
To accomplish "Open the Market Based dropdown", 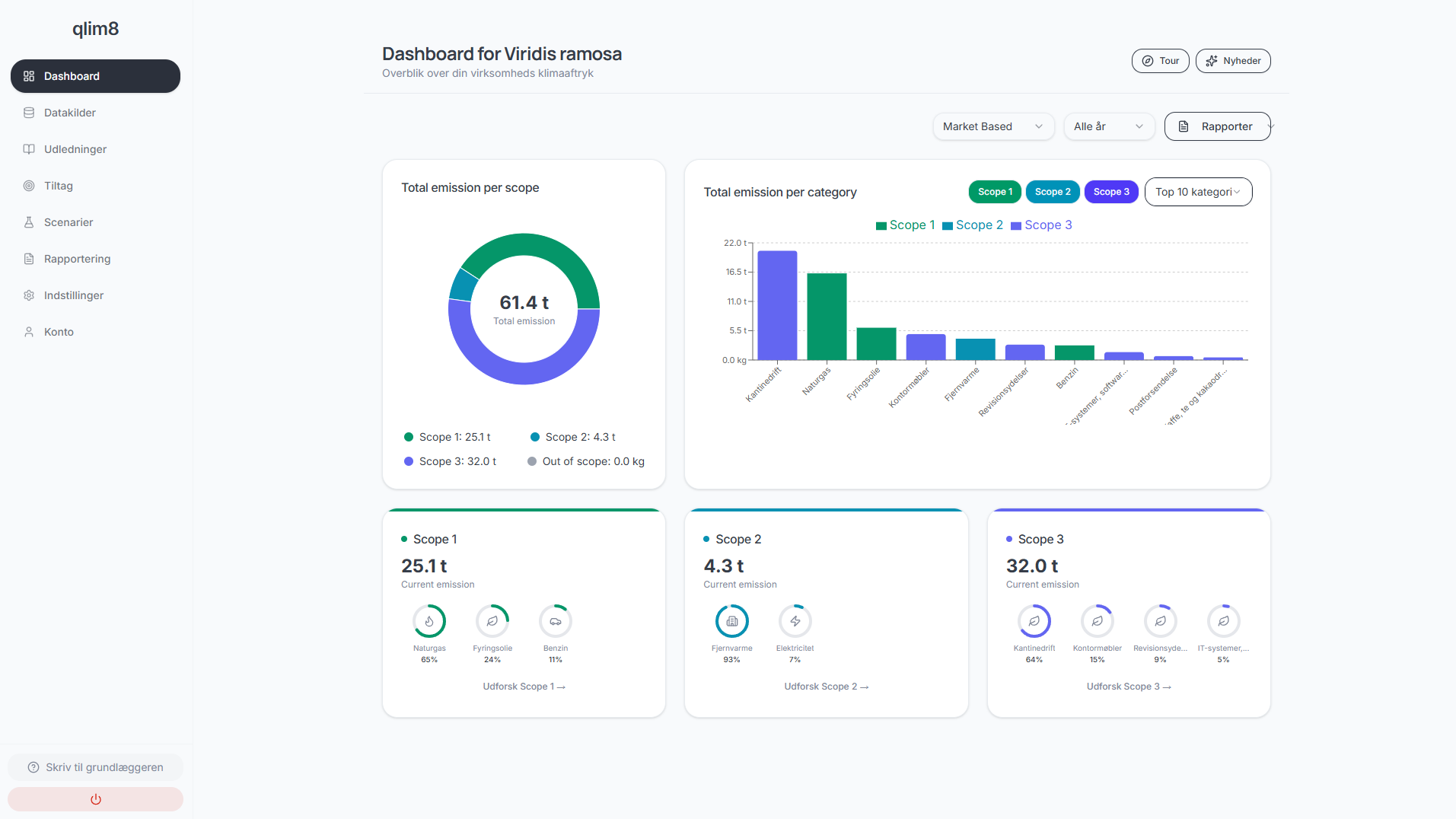I will [x=992, y=126].
